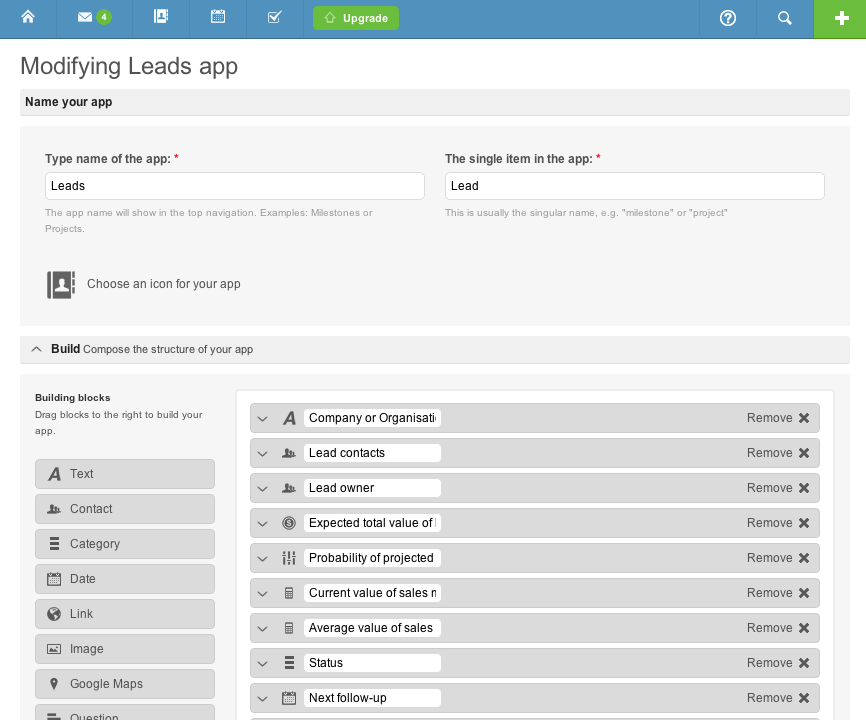Select the Date building block

(125, 579)
